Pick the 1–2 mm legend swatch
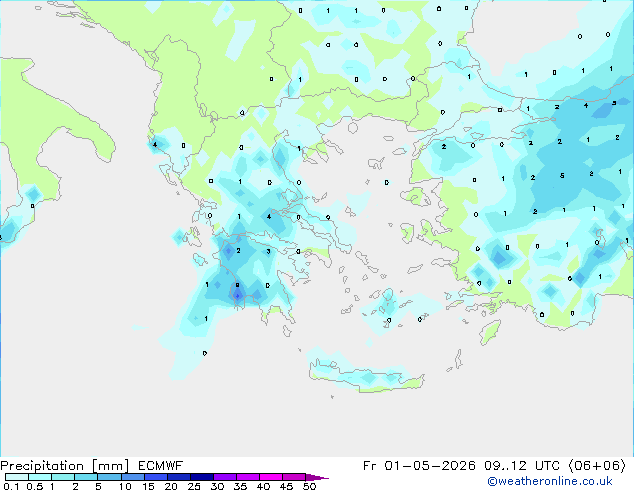Viewport: 634px width, 490px height. click(63, 477)
